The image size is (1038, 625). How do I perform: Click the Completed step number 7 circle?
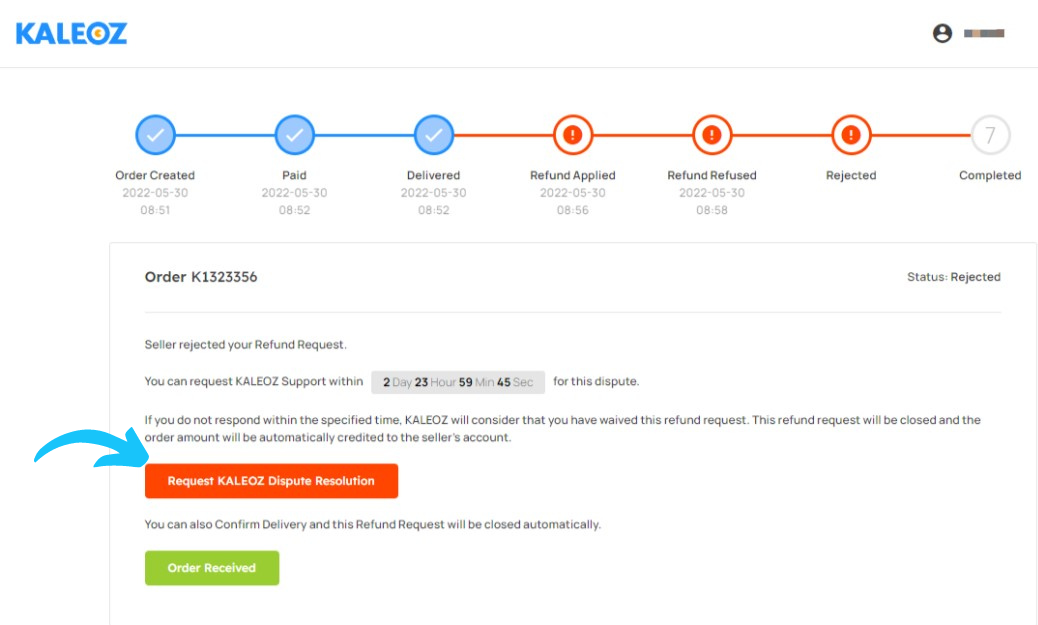[x=990, y=135]
